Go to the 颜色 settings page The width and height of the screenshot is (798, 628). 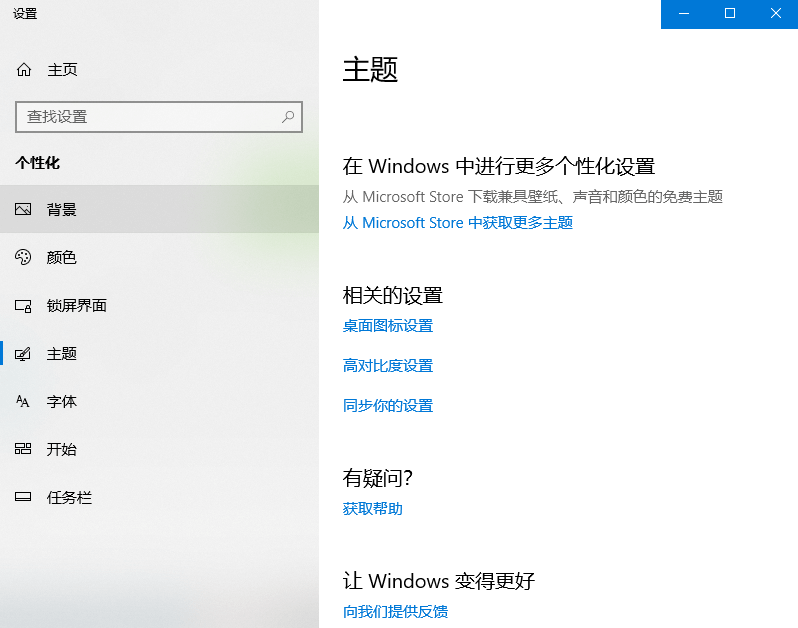(159, 257)
